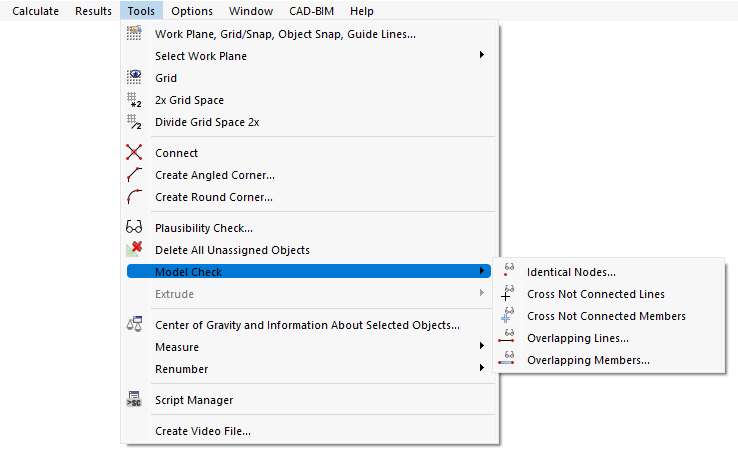
Task: Click the Delete All Unassigned Objects icon
Action: pos(134,250)
